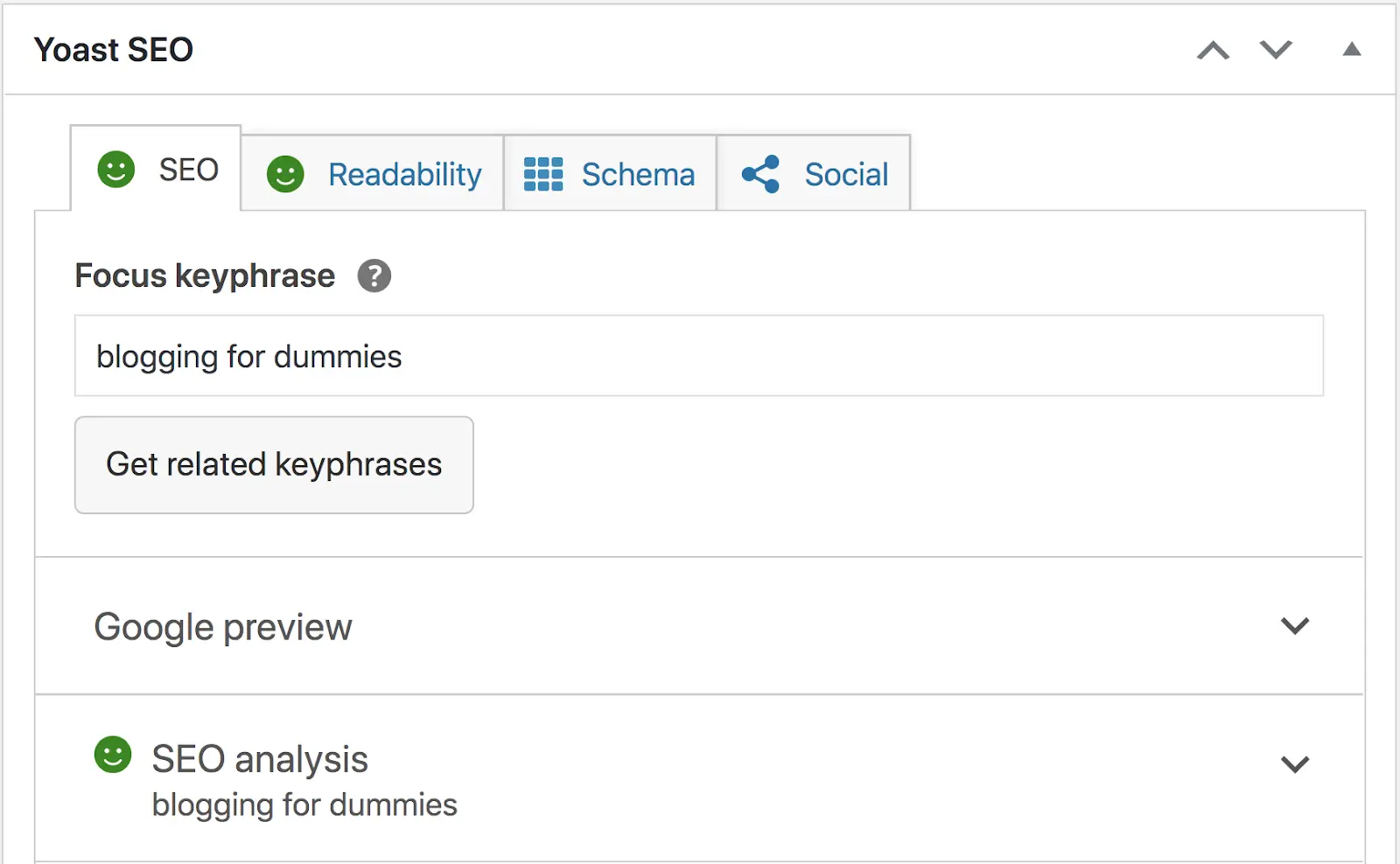Click the Get related keyphrases button

(x=274, y=464)
